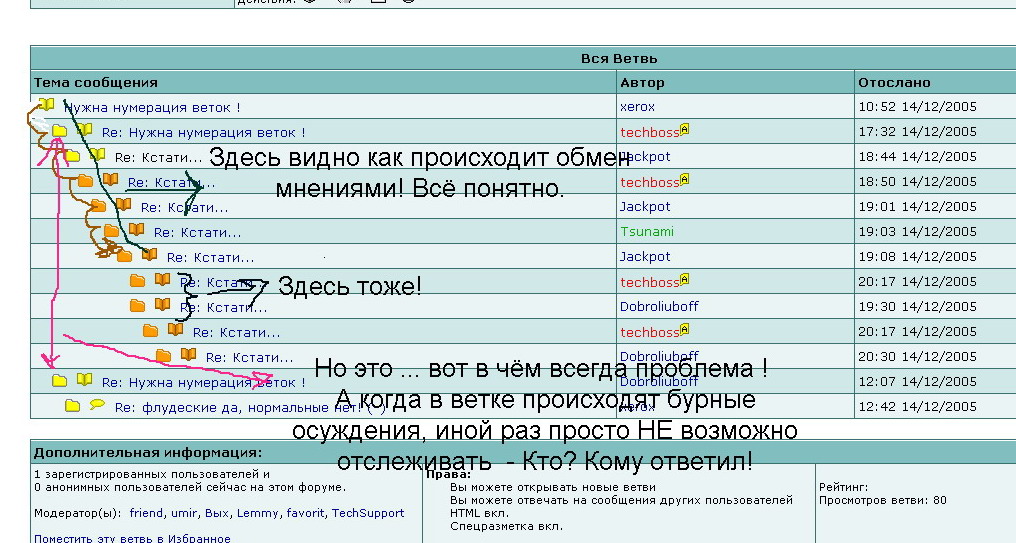Click the book icon in the 12:07 reply row
Image resolution: width=1016 pixels, height=543 pixels.
coord(84,380)
